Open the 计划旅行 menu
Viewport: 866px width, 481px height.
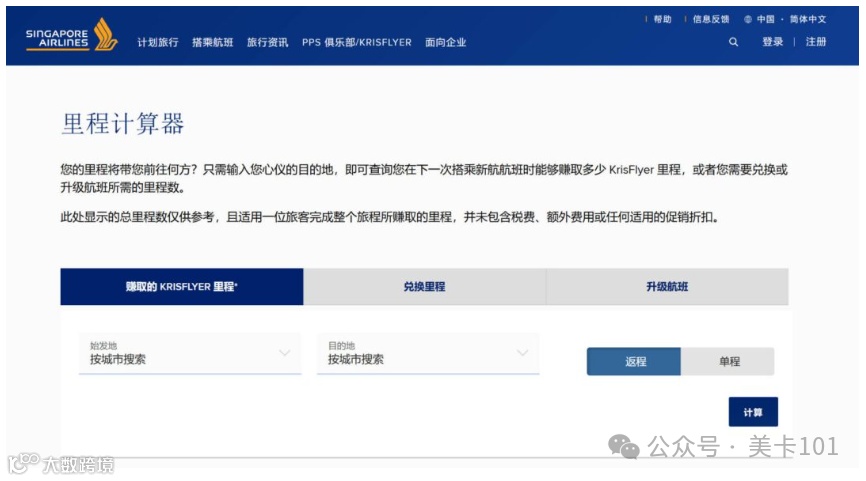[158, 43]
